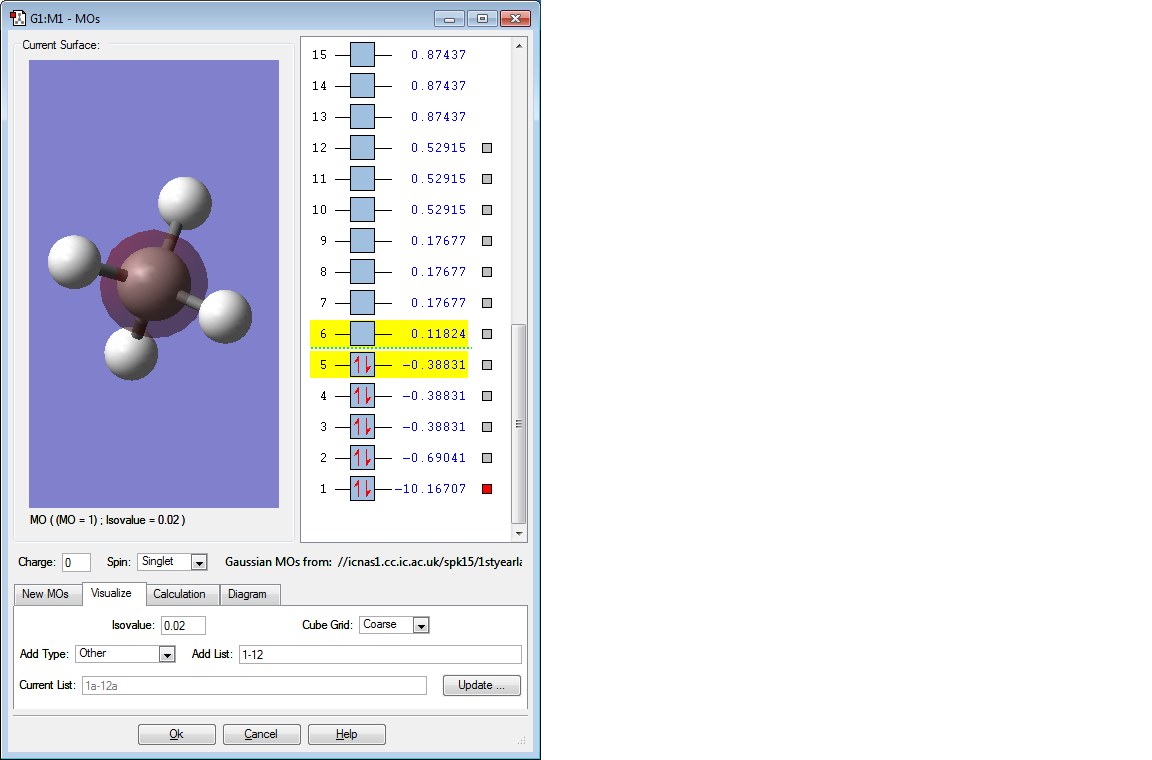This screenshot has width=1152, height=760.
Task: Click orbital box for MO 1
Action: (362, 489)
